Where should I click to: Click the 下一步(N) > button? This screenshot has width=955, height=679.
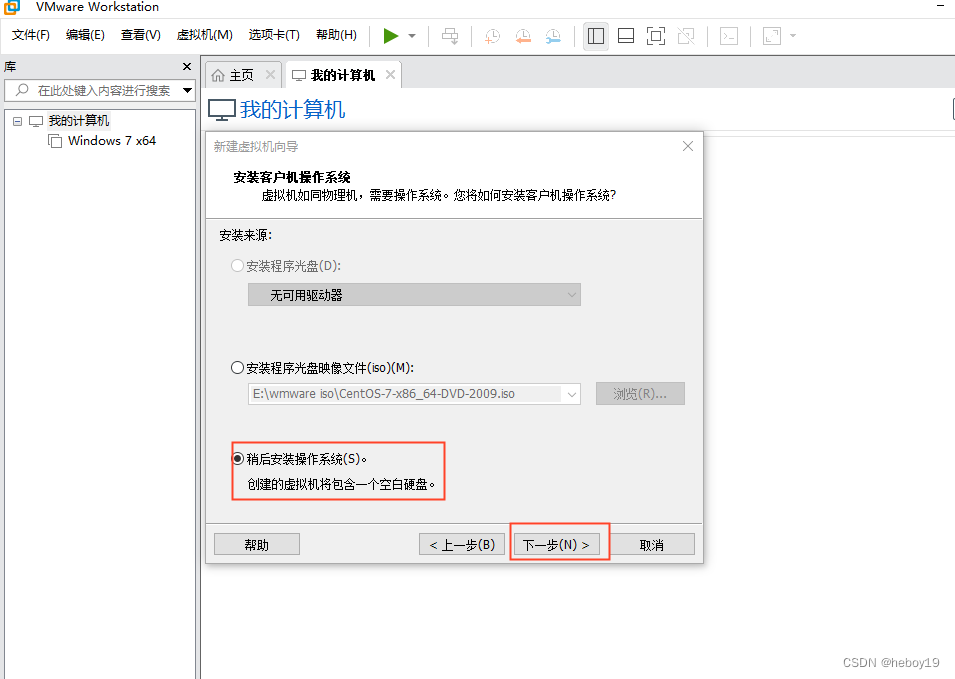click(x=556, y=544)
